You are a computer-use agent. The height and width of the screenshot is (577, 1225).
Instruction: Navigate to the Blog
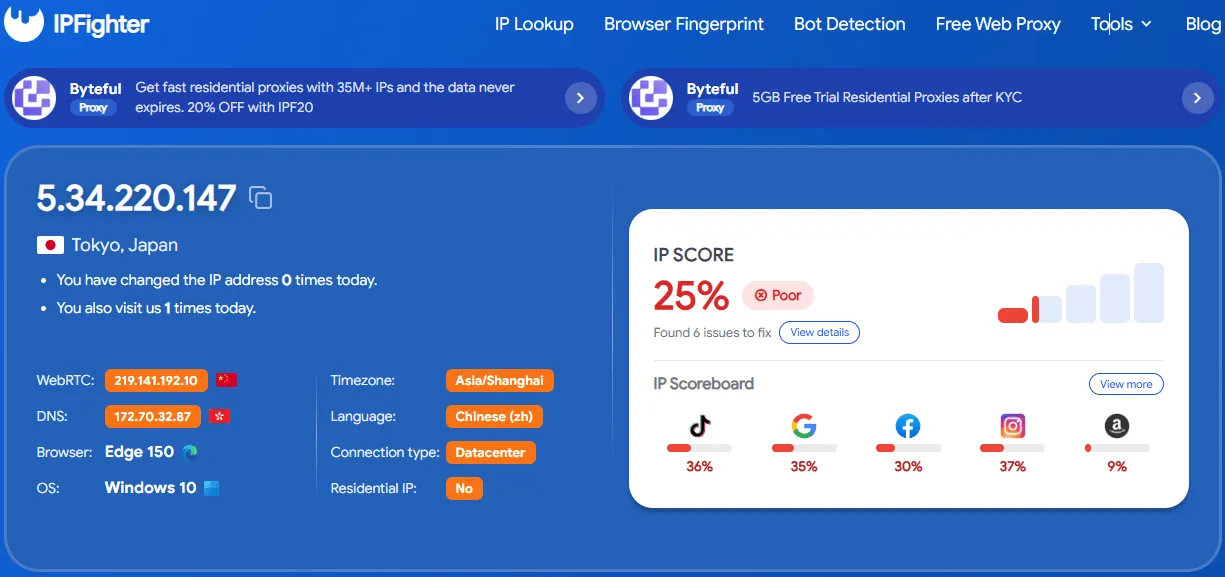tap(1203, 24)
